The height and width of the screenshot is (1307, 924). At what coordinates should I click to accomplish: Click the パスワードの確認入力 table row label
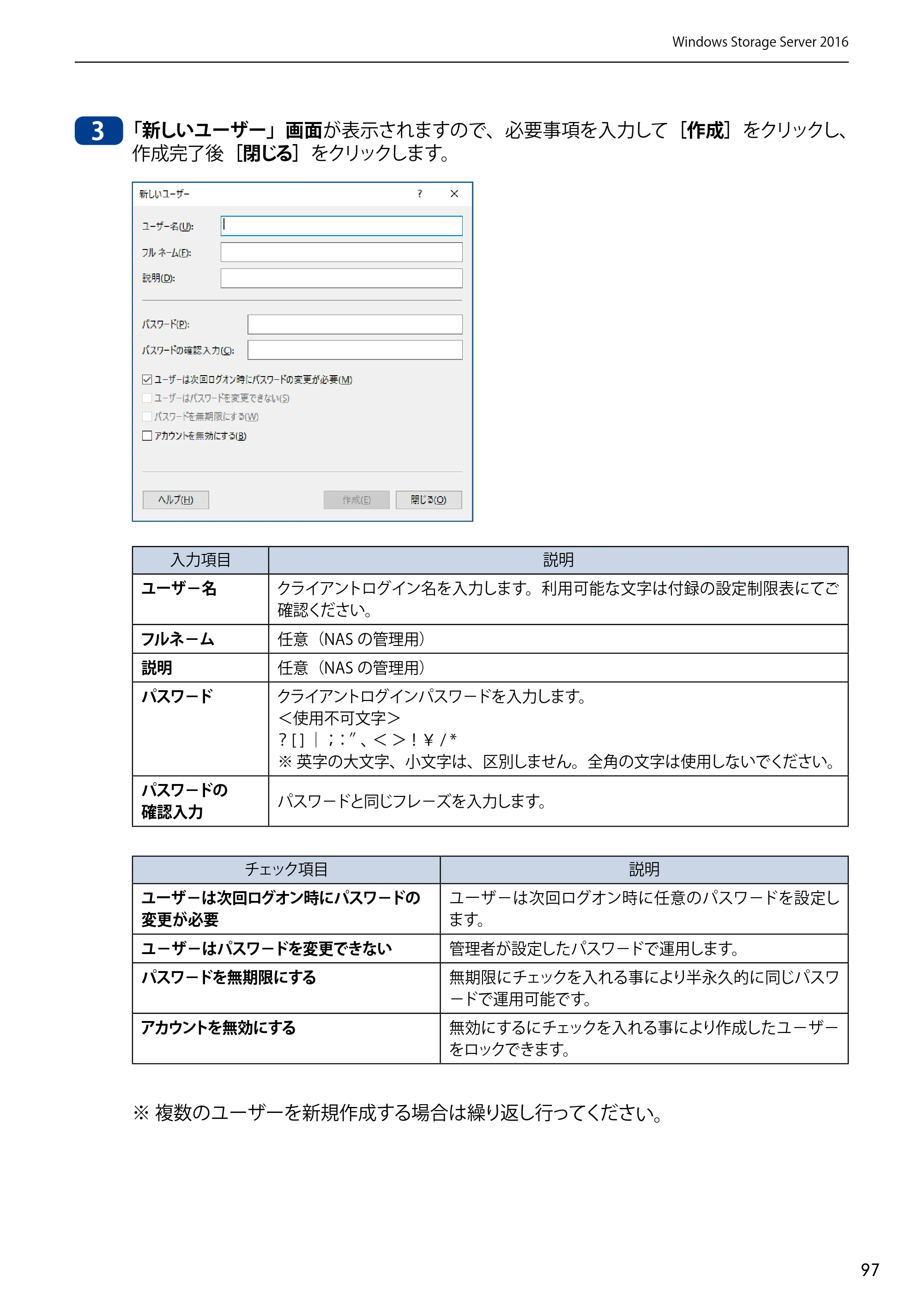(x=184, y=801)
